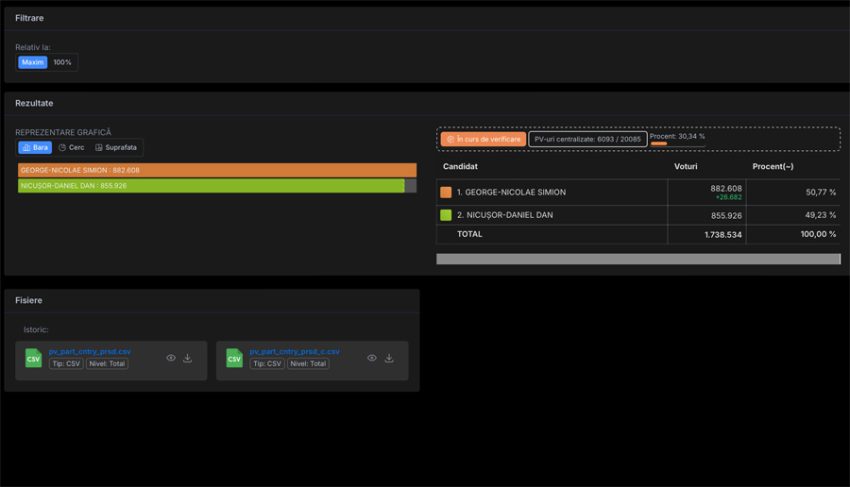Switch chart to Bara view
Screen dimensions: 850x487
(35, 147)
